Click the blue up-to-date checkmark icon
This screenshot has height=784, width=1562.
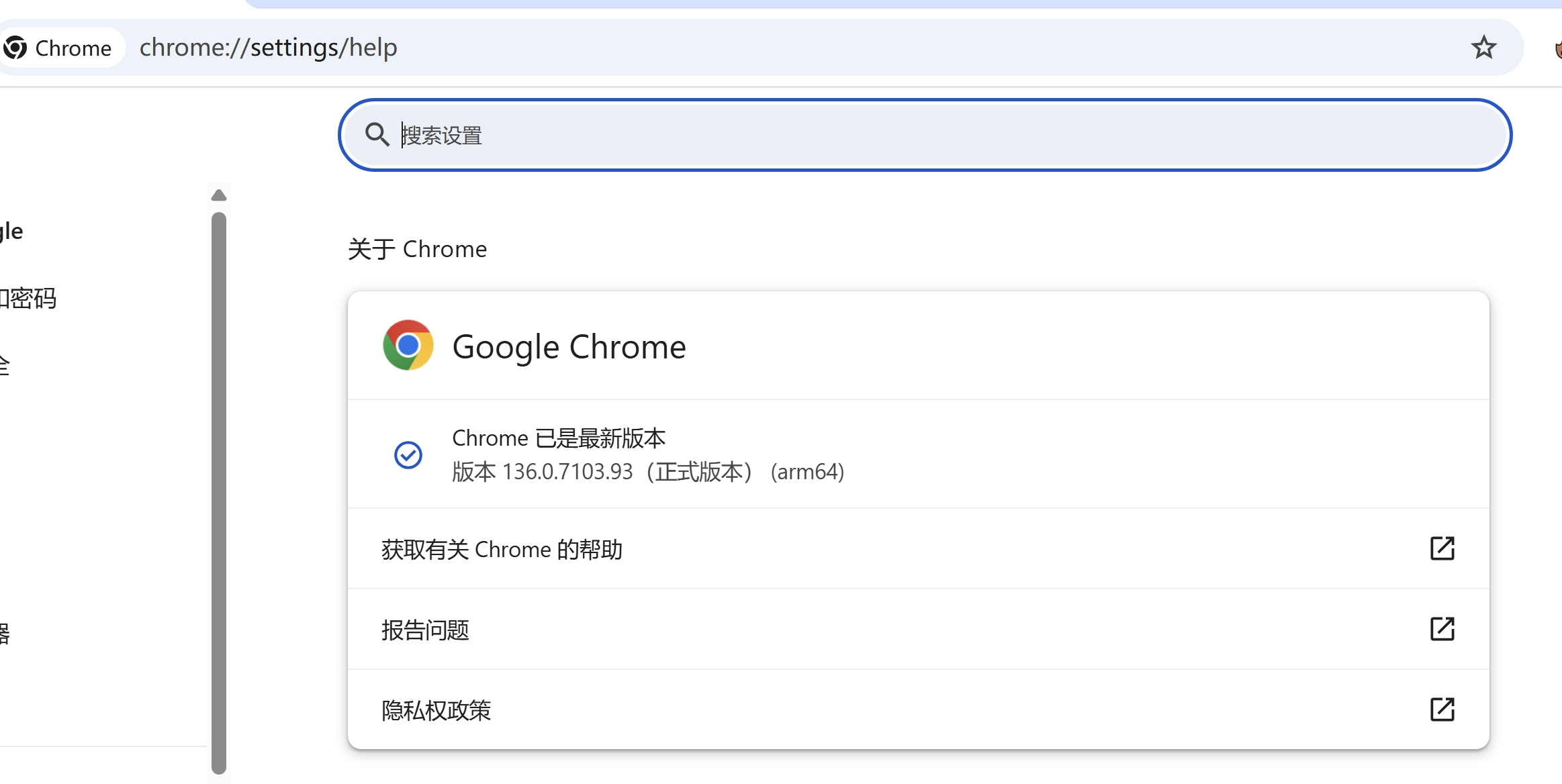(408, 454)
